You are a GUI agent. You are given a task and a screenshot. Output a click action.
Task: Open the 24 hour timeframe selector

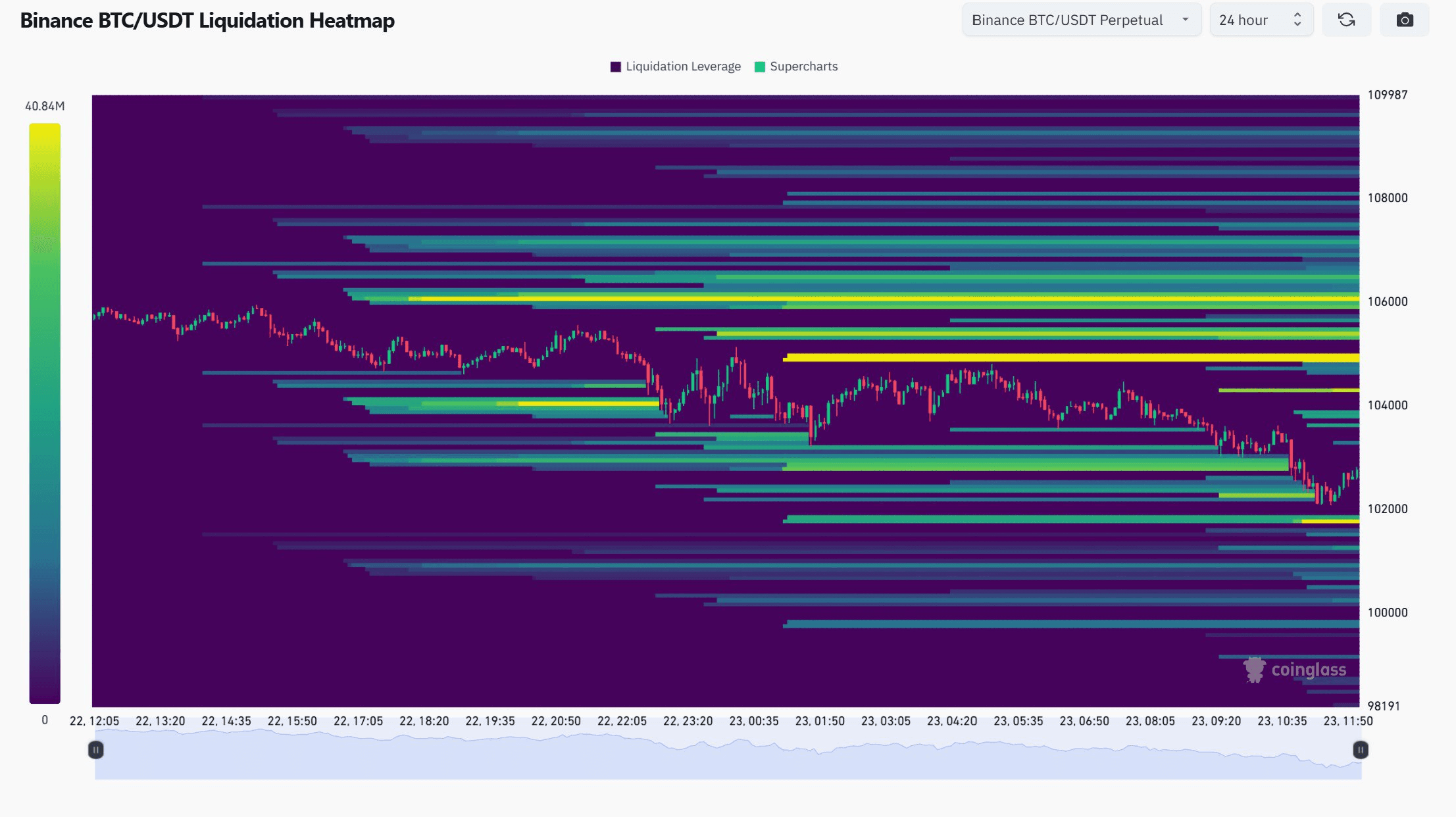coord(1261,20)
